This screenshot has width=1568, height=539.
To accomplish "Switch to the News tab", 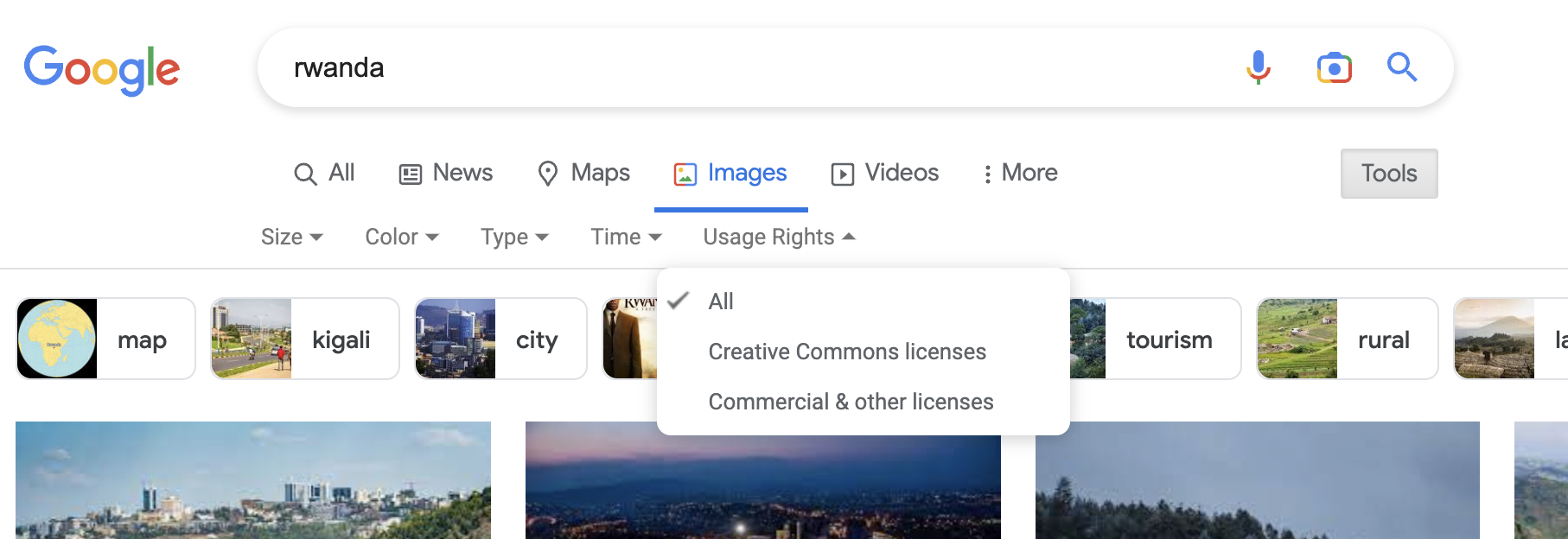I will (x=446, y=174).
